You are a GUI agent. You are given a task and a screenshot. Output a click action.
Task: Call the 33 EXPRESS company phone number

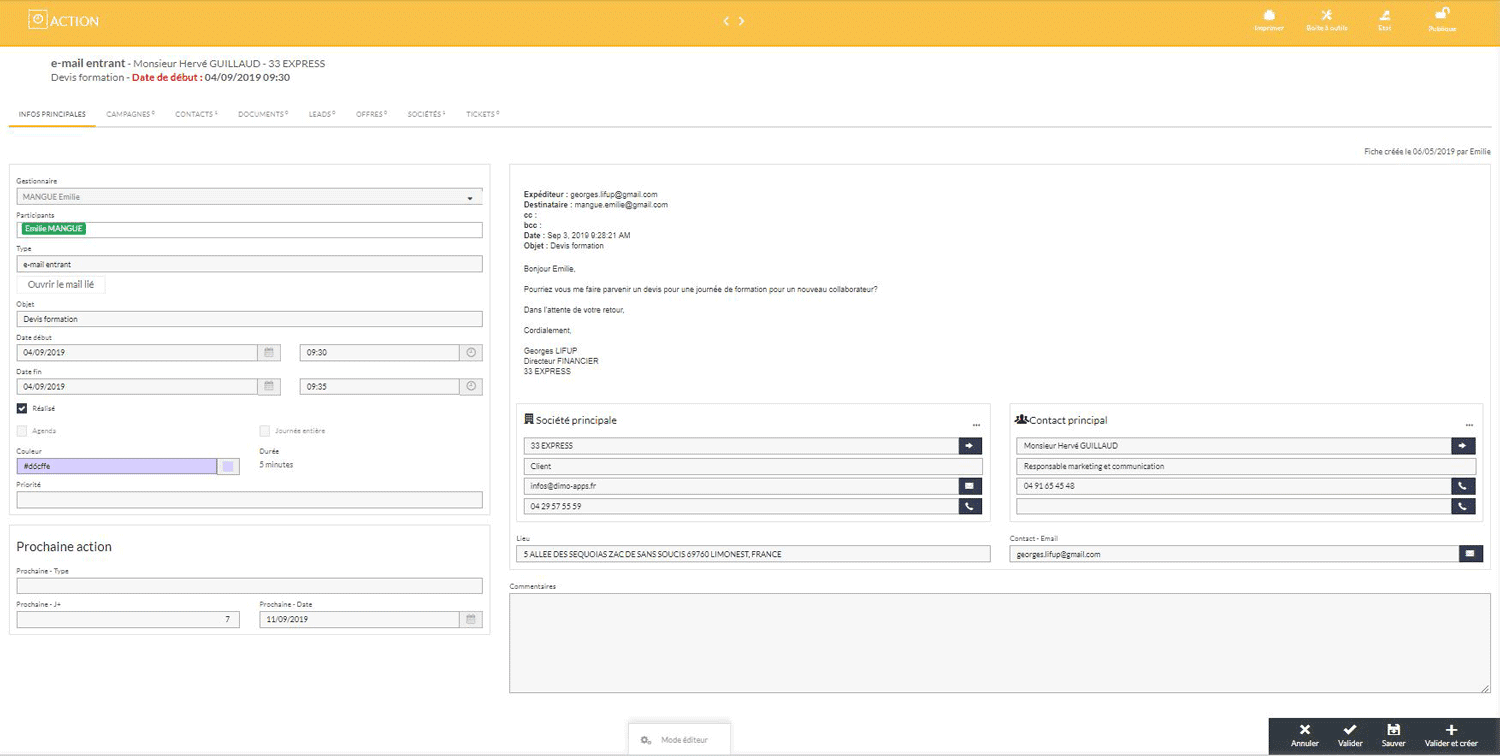(969, 507)
